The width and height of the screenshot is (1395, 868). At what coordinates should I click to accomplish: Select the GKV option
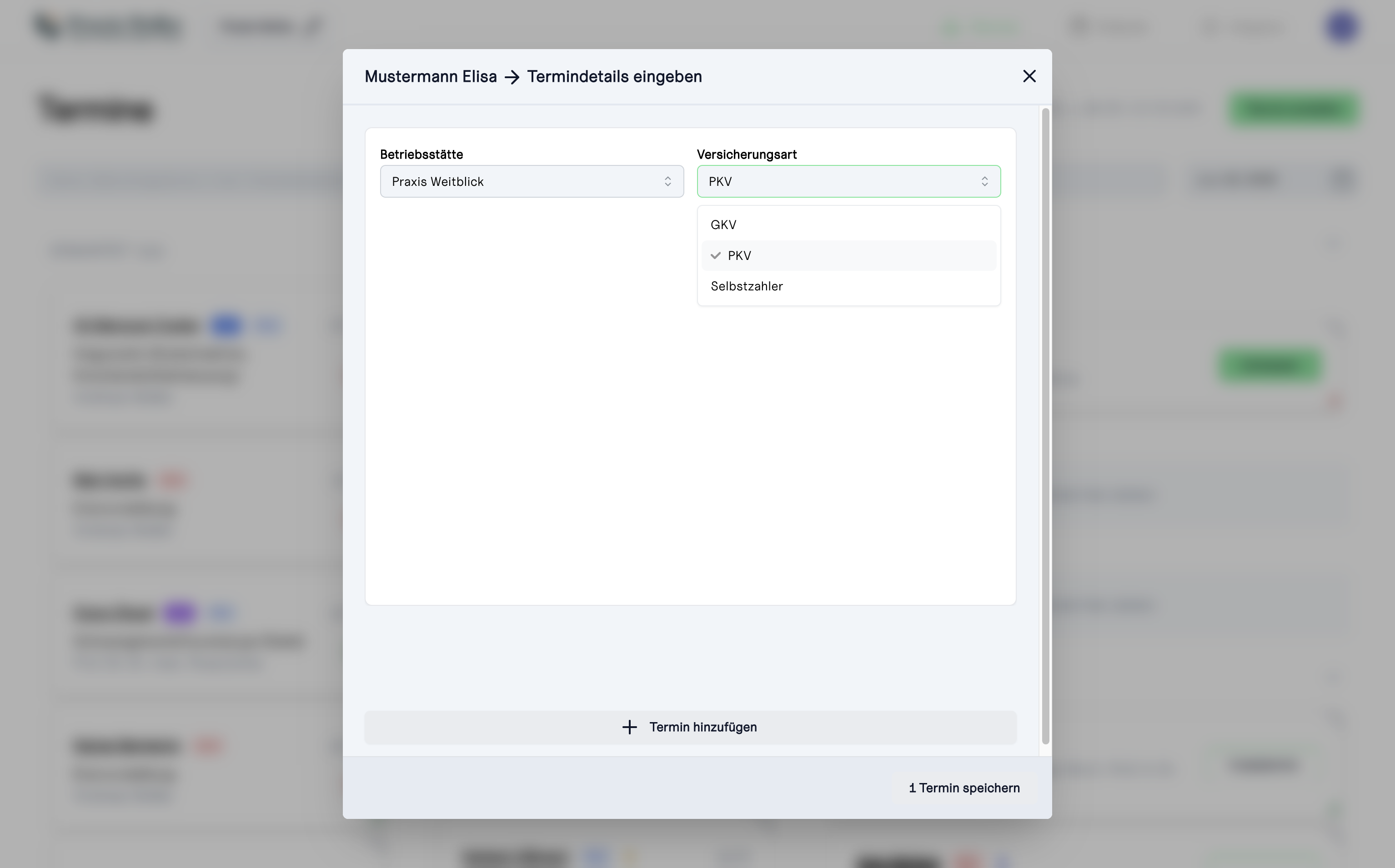point(849,225)
